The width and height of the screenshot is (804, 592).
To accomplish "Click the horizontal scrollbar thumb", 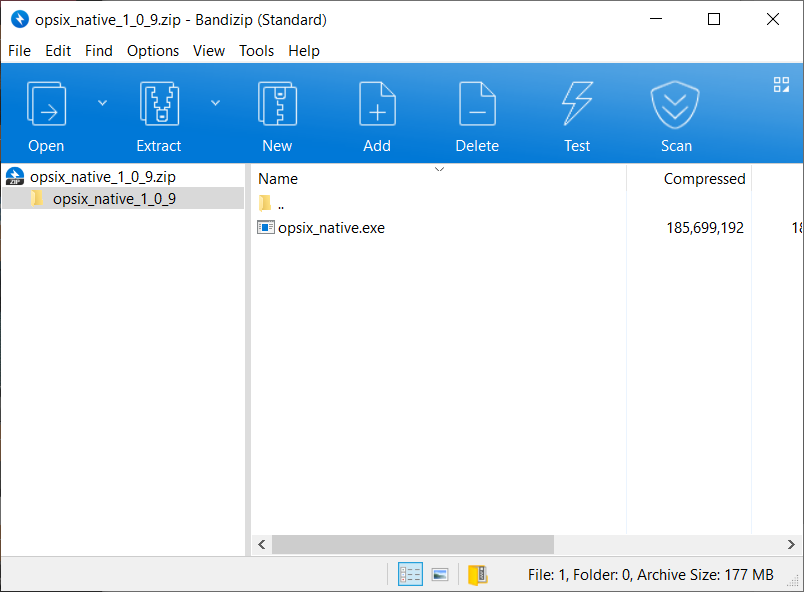I will pyautogui.click(x=413, y=544).
